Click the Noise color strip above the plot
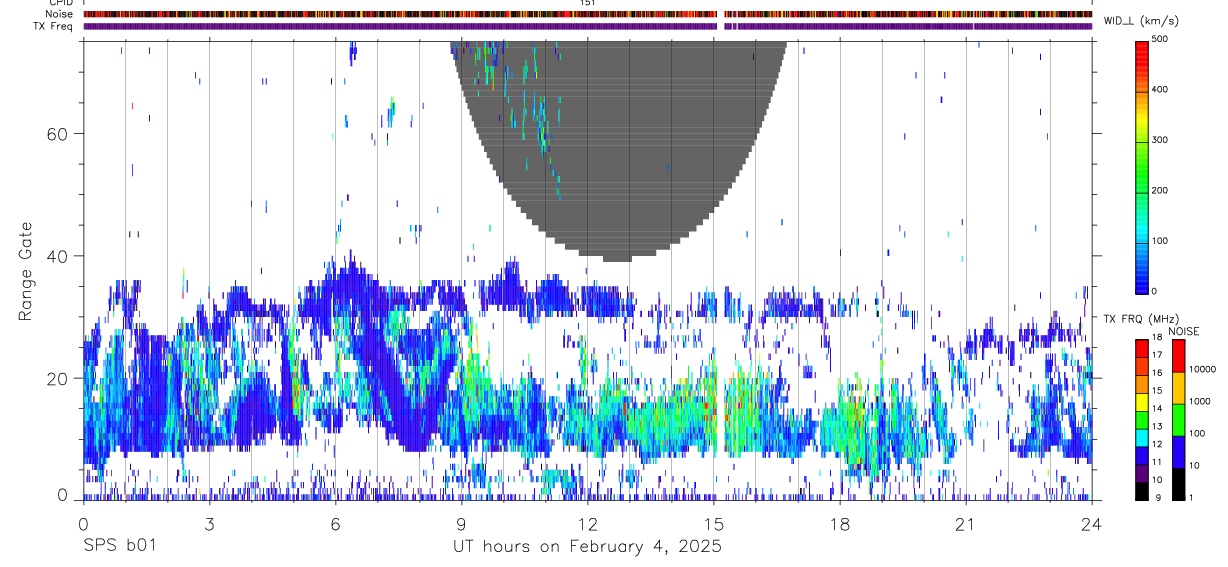 (587, 14)
